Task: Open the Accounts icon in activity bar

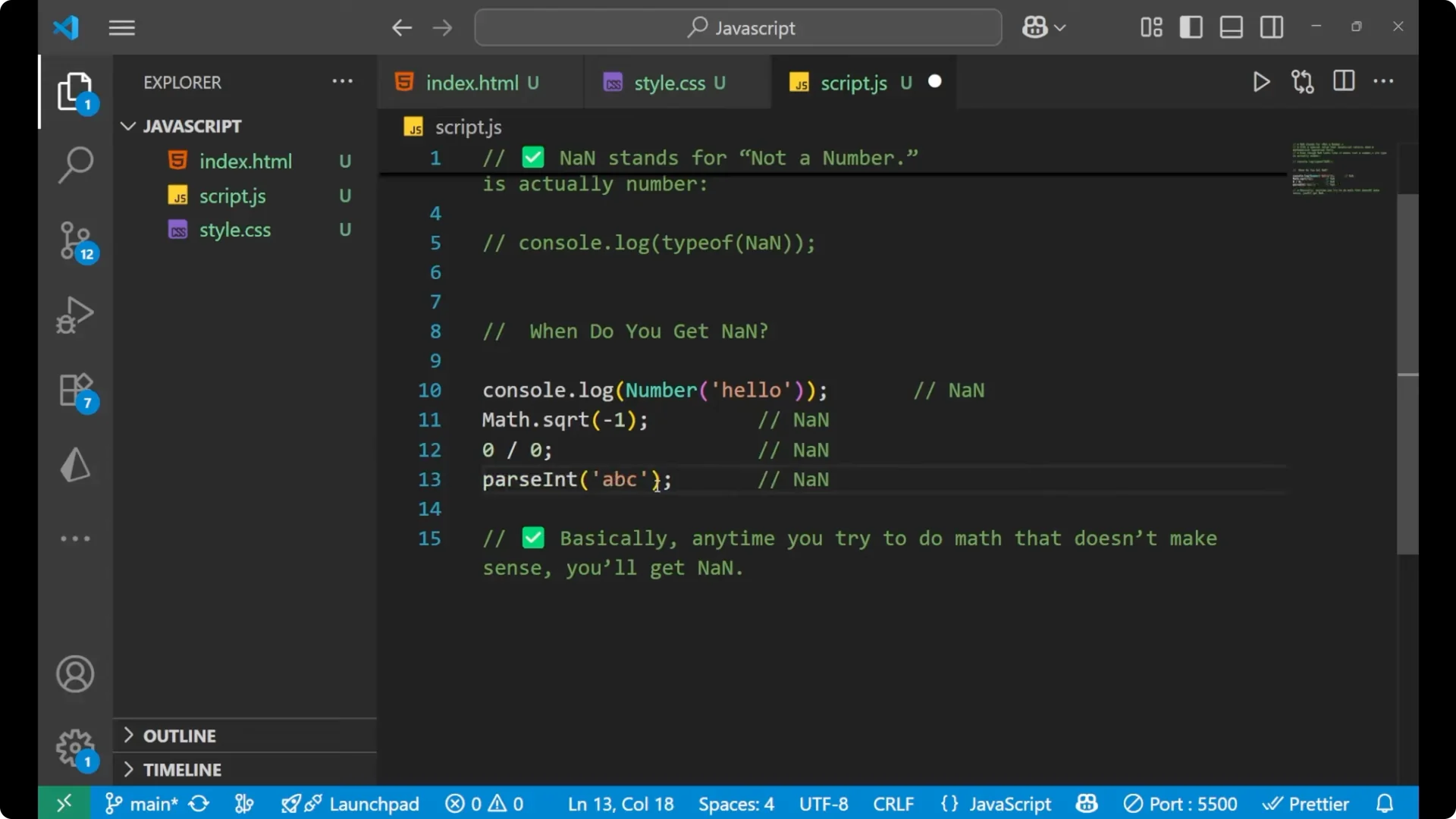Action: (x=74, y=673)
